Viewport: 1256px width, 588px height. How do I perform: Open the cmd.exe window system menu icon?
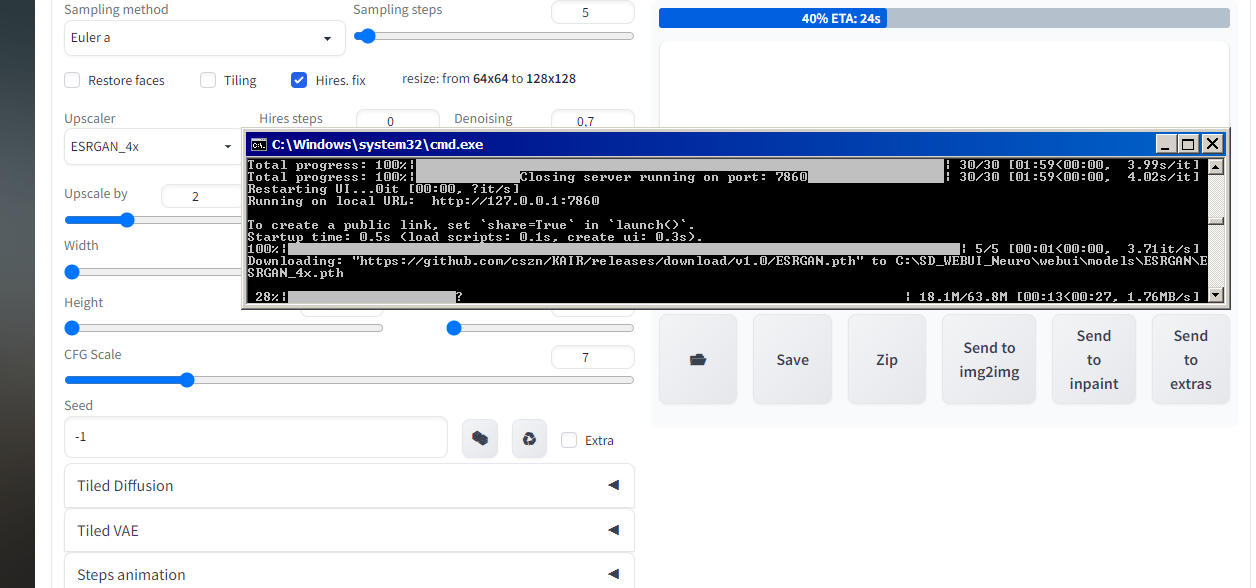(x=258, y=144)
